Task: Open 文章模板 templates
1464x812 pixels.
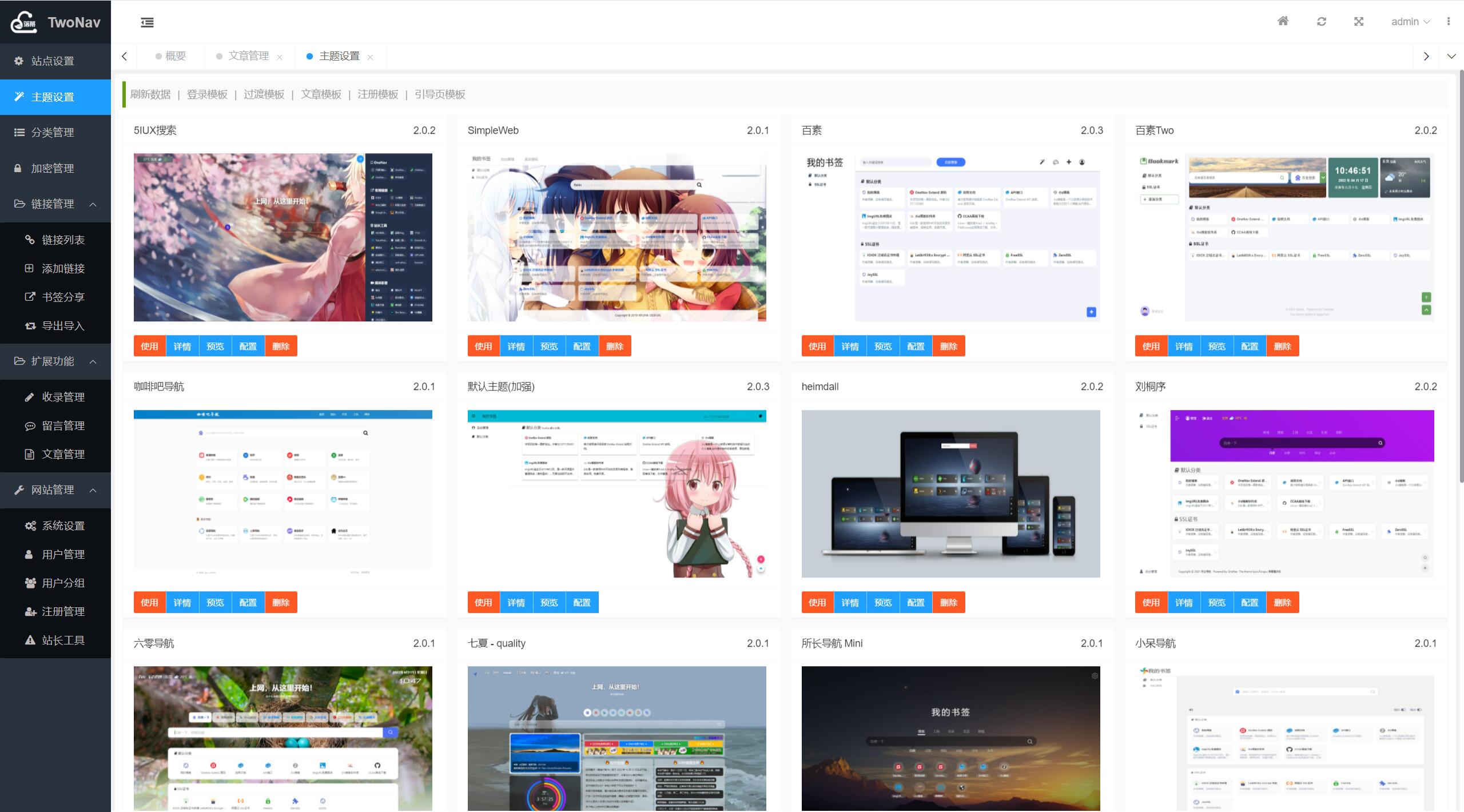Action: (321, 94)
